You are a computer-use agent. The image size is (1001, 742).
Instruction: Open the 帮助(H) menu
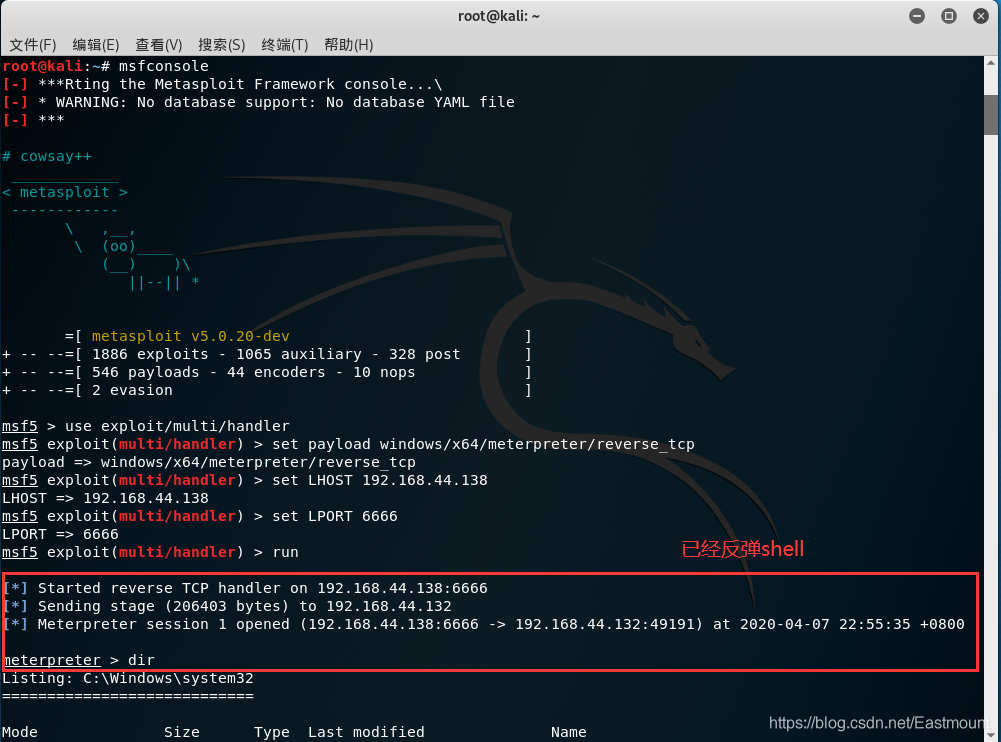click(x=349, y=45)
